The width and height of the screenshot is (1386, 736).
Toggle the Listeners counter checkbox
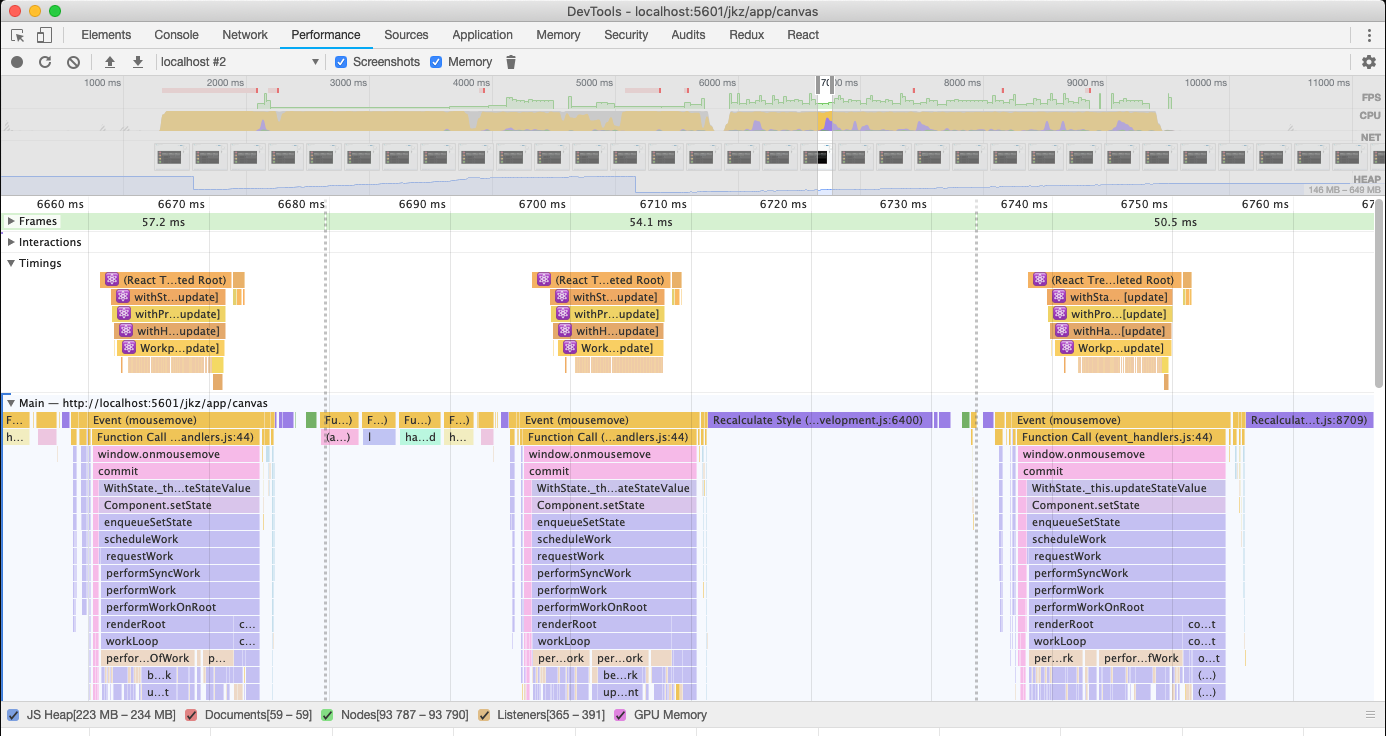(484, 715)
